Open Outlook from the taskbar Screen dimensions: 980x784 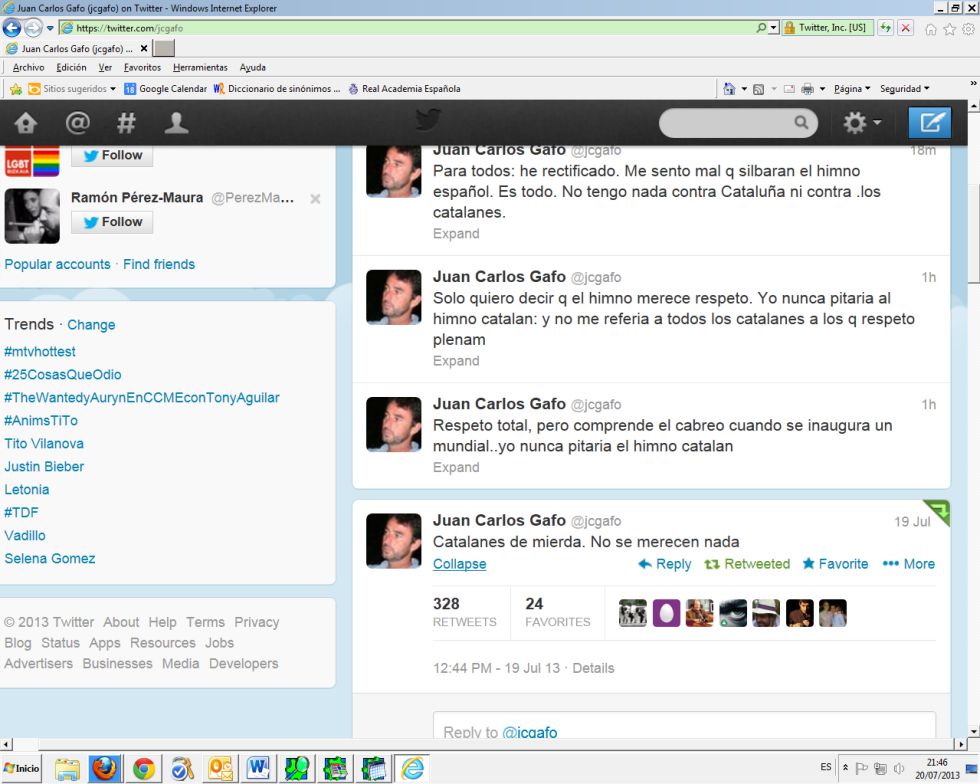[220, 768]
